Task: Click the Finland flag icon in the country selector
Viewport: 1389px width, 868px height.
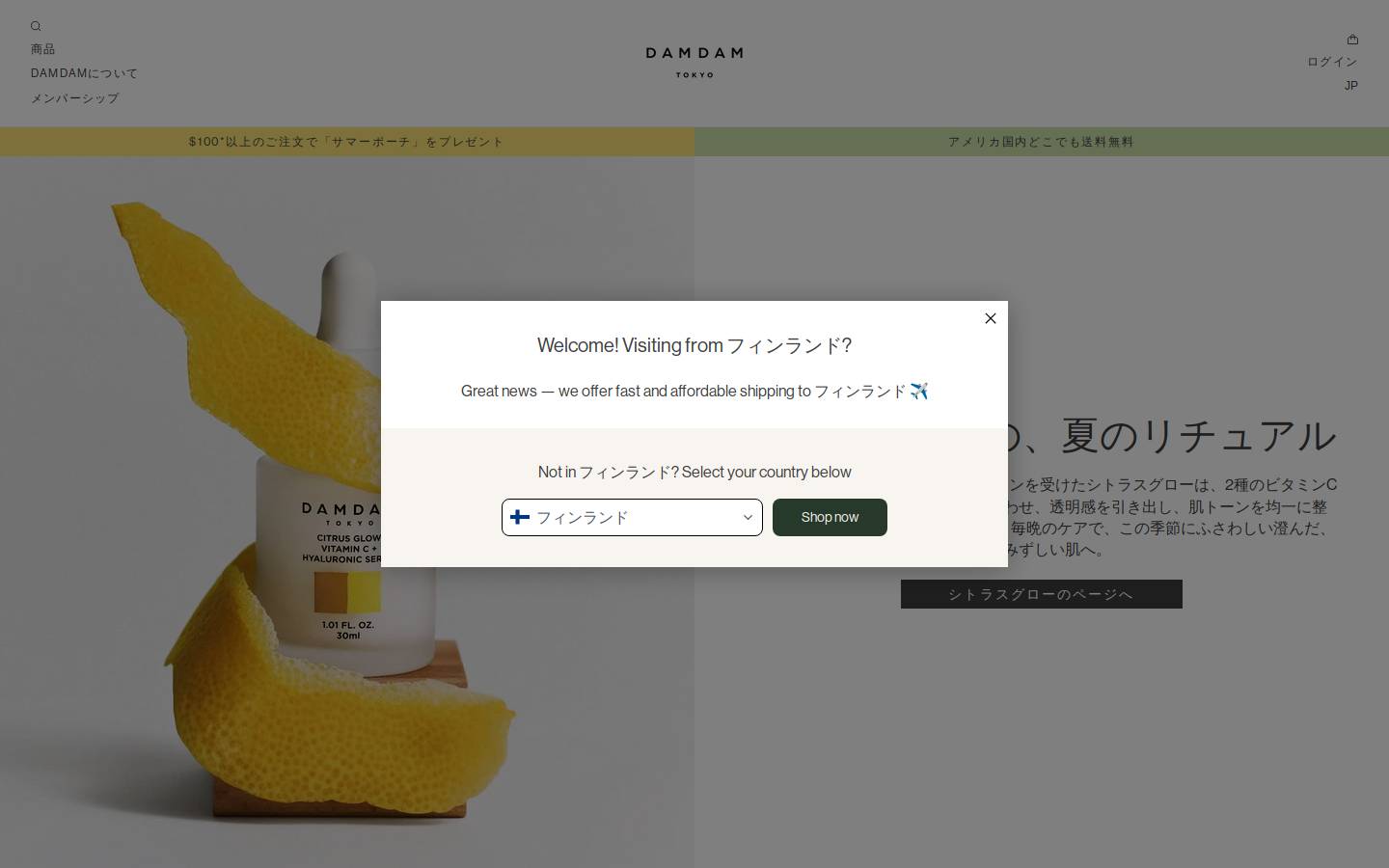Action: point(520,517)
